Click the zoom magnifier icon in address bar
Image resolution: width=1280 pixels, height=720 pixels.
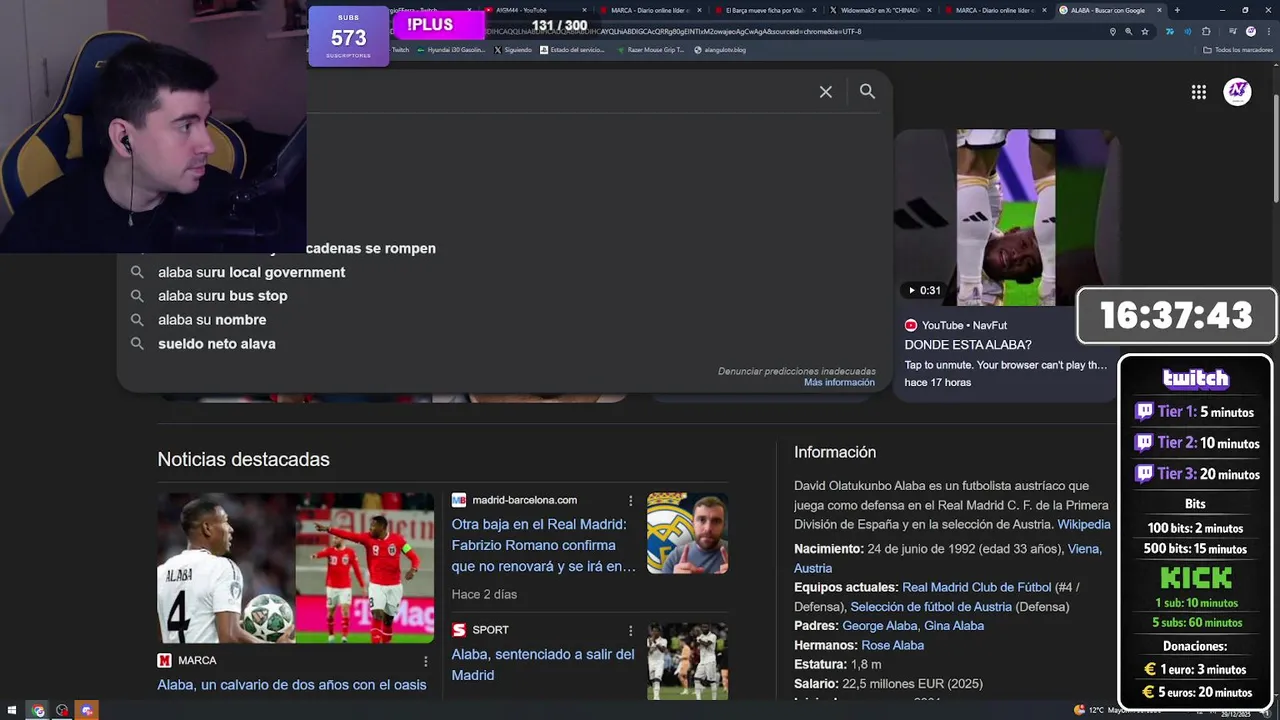tap(1128, 31)
